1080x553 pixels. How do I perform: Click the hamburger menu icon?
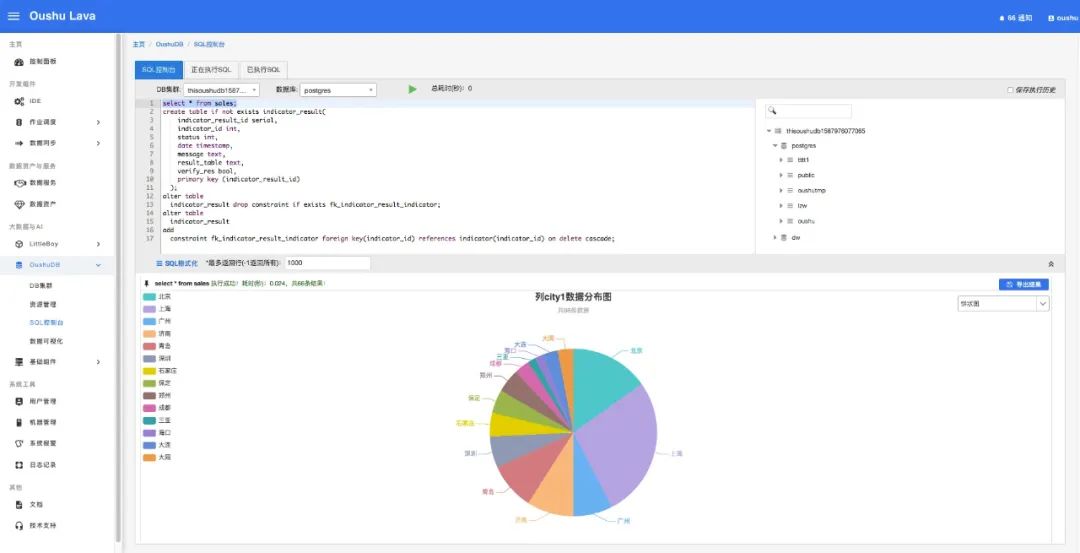[13, 16]
